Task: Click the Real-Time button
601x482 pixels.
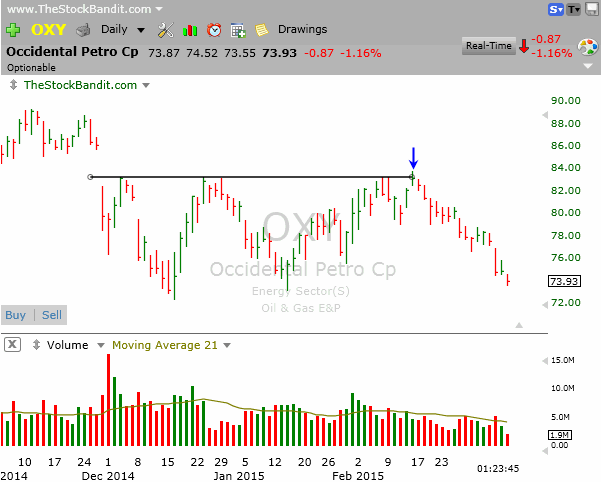Action: tap(489, 46)
